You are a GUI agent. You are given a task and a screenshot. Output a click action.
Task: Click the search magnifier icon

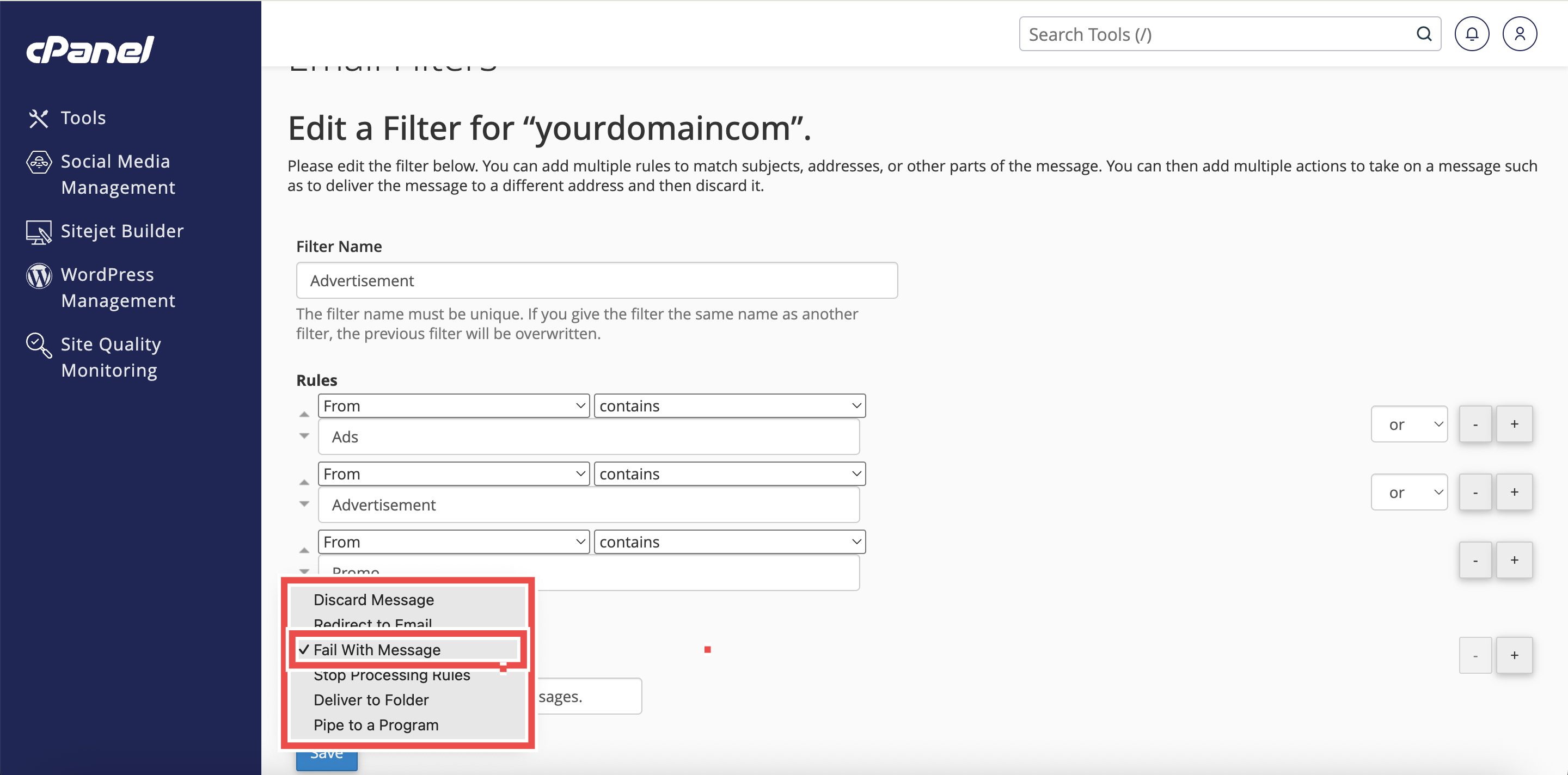coord(1424,34)
